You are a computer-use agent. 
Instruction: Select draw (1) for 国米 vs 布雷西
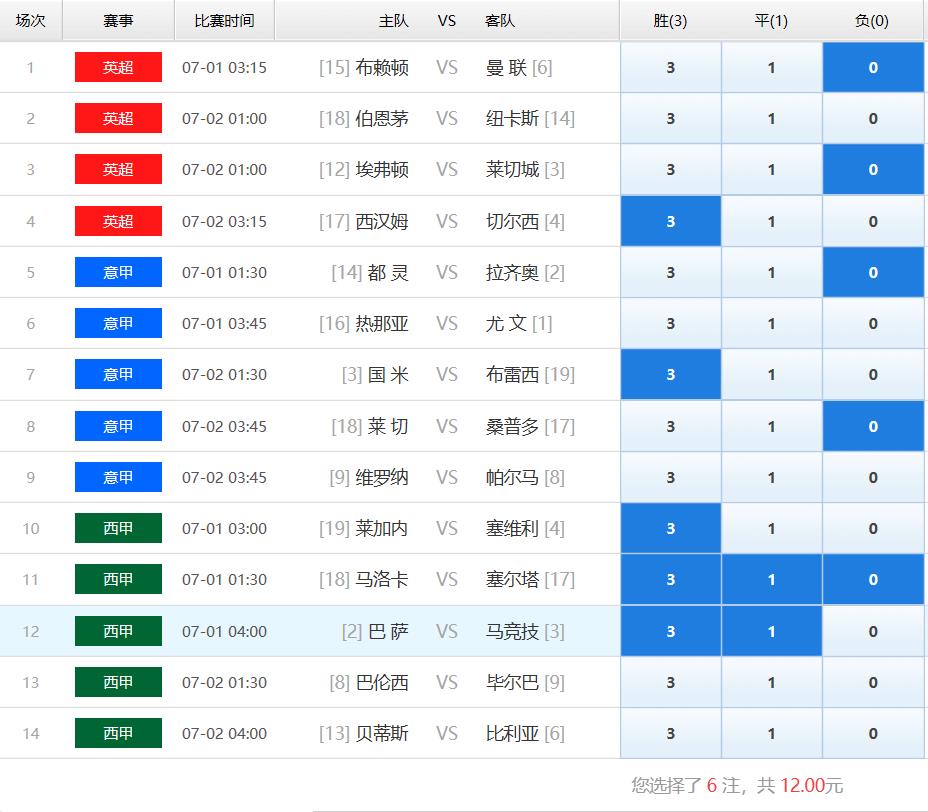(772, 374)
